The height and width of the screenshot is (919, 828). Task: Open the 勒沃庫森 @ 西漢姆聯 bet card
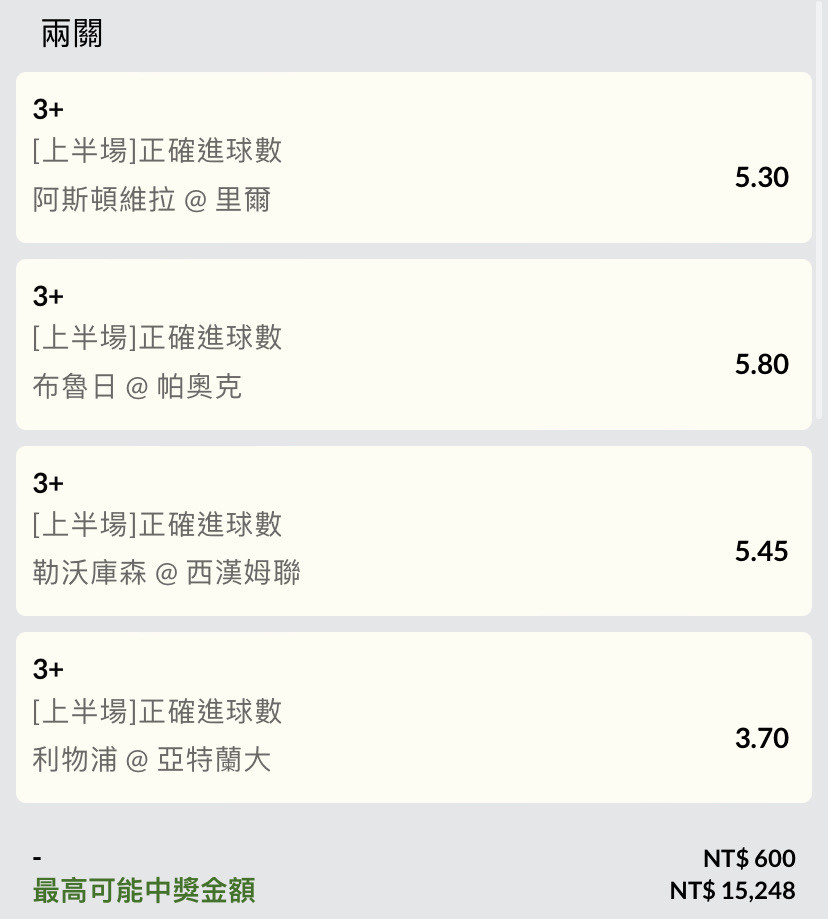click(414, 531)
